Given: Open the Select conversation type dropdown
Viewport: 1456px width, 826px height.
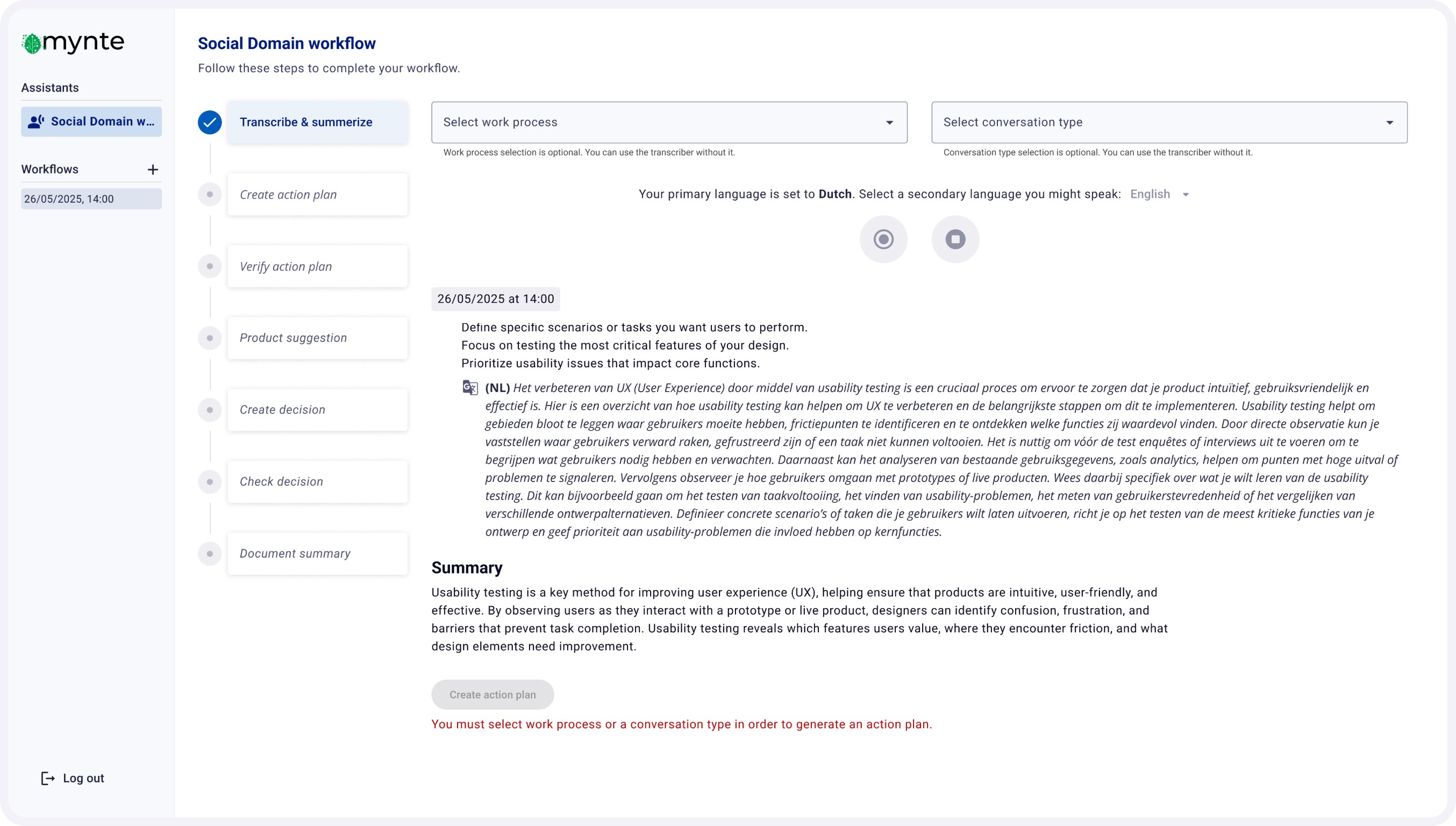Looking at the screenshot, I should (1168, 123).
